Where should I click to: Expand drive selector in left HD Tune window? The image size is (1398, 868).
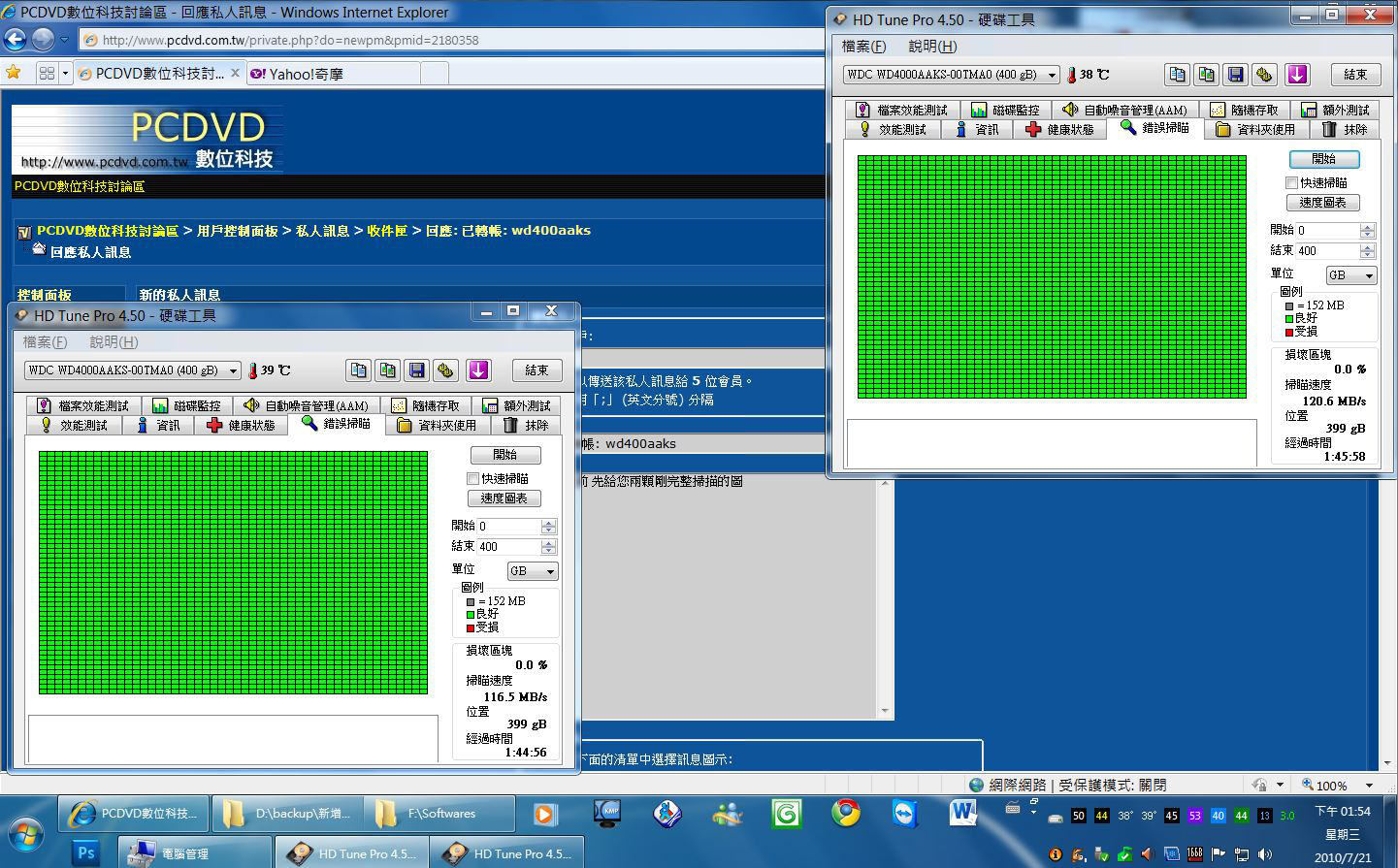[x=234, y=370]
